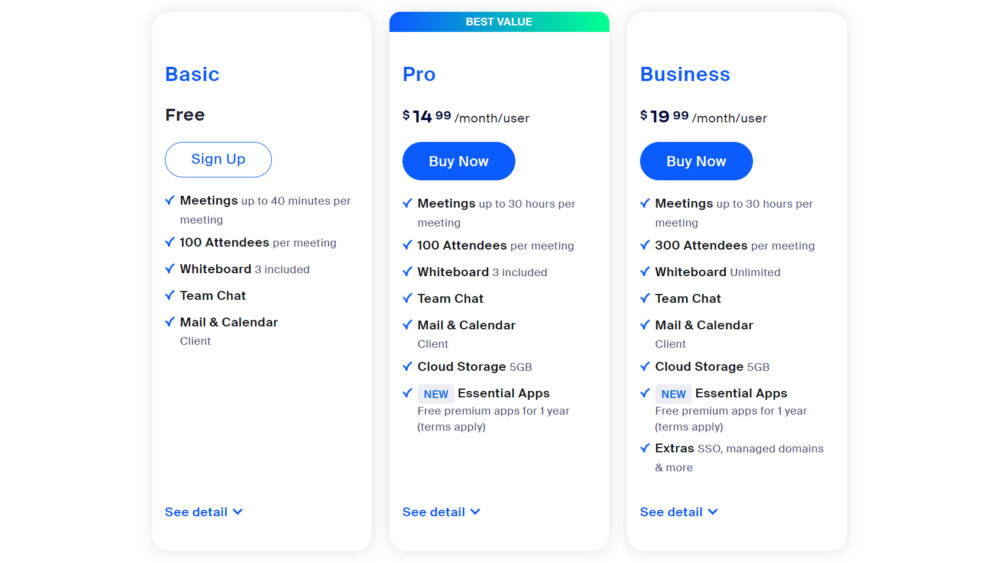Click checkmark beside Whiteboard Unlimited
The width and height of the screenshot is (1000, 563).
pyautogui.click(x=645, y=272)
